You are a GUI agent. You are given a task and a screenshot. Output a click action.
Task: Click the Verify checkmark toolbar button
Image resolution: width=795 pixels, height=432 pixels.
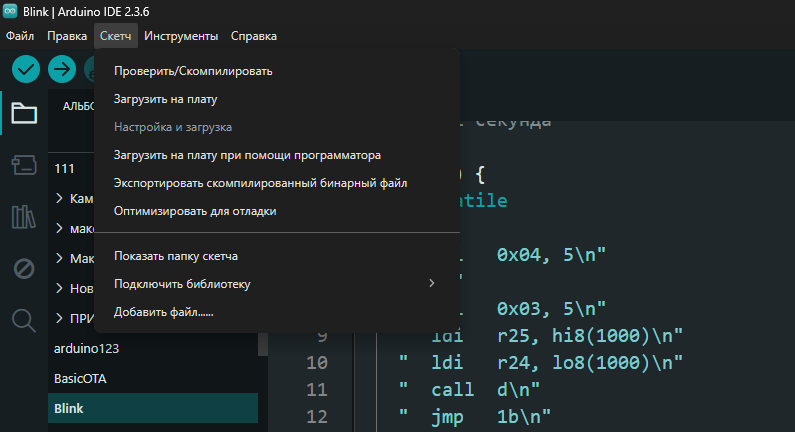25,69
